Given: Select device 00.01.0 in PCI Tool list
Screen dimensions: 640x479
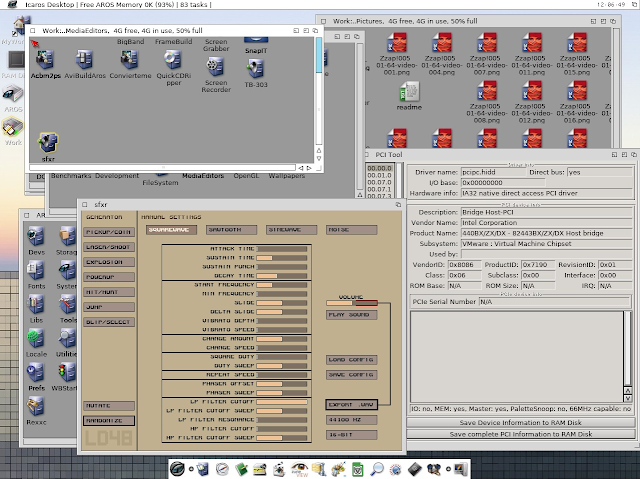Looking at the screenshot, I should click(x=379, y=175).
